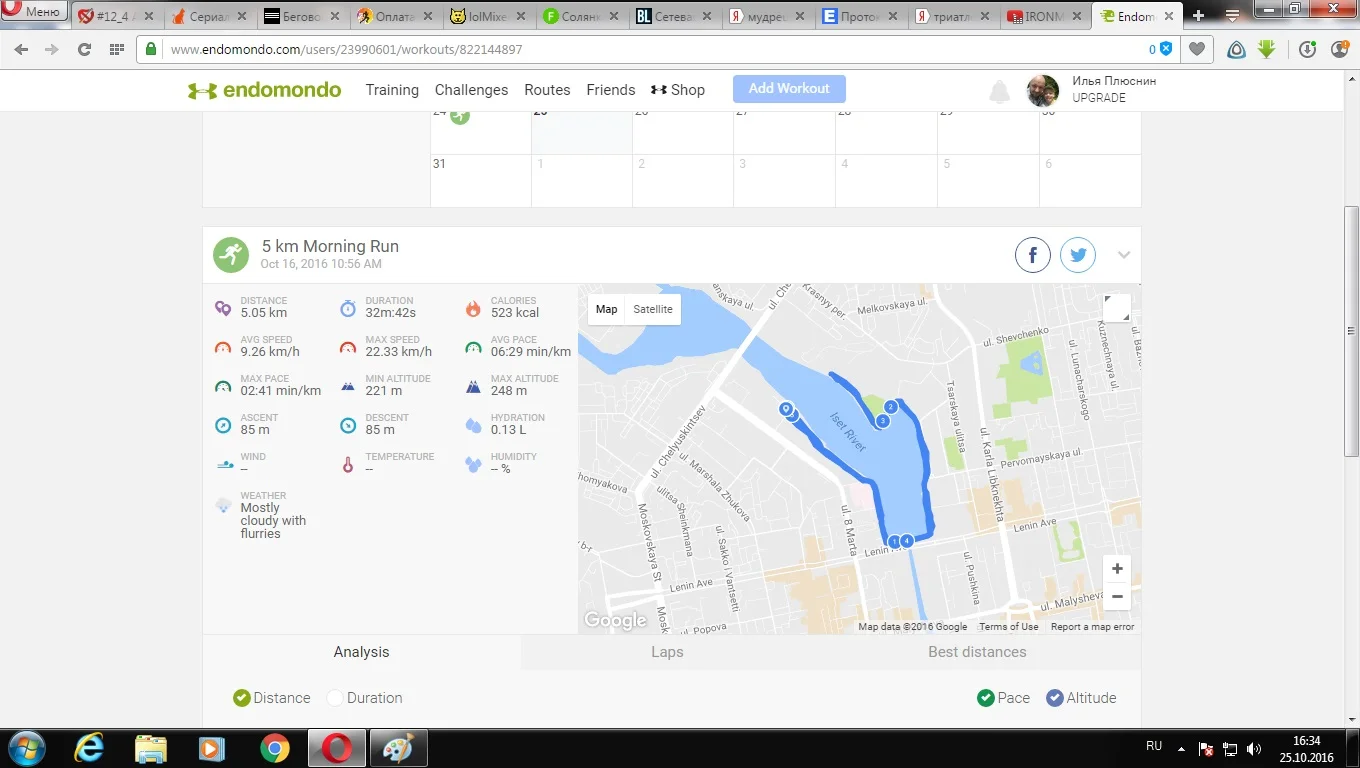Open the Shop link
The width and height of the screenshot is (1360, 768).
678,90
